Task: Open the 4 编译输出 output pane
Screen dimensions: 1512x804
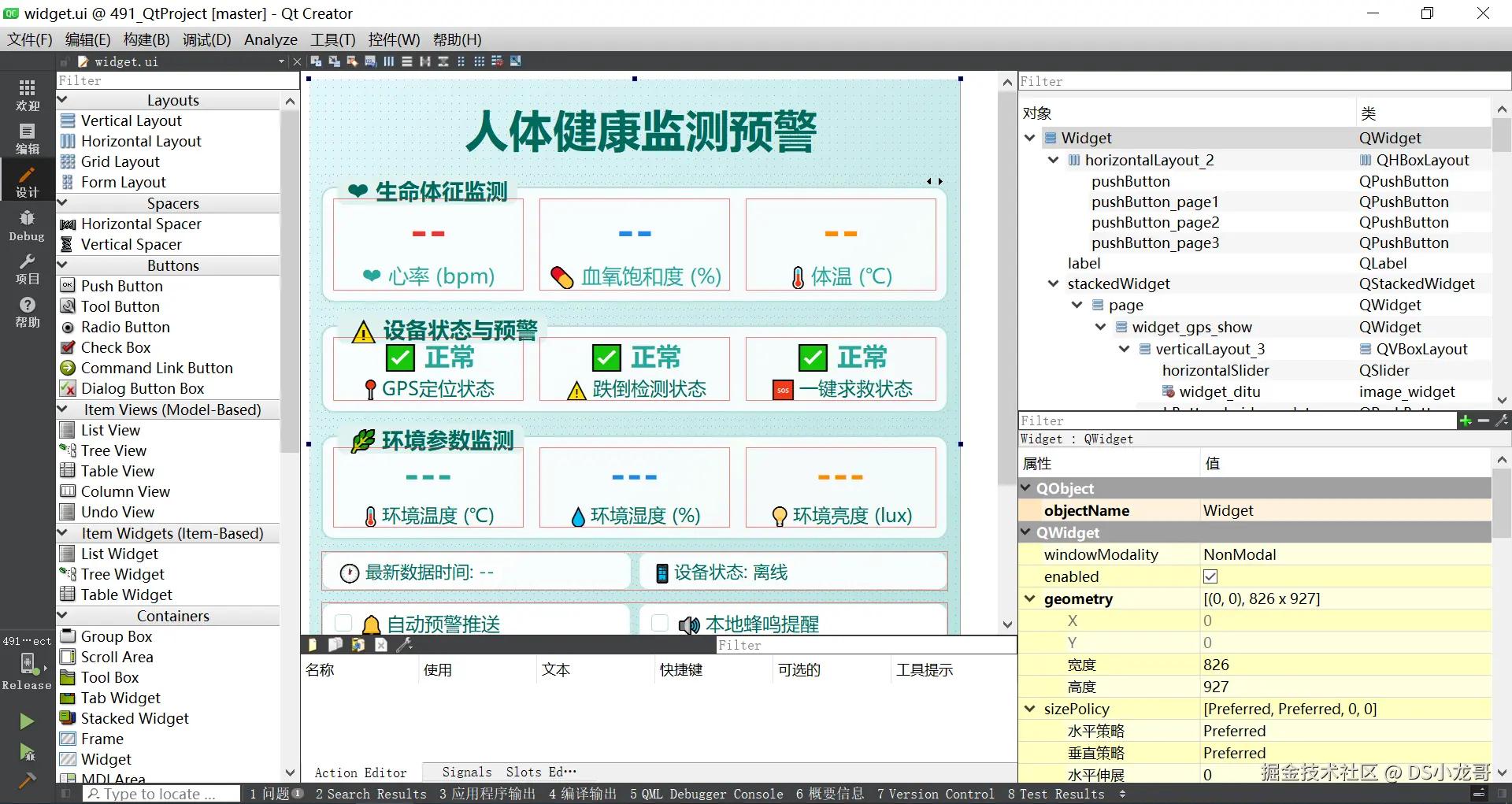Action: 583,794
